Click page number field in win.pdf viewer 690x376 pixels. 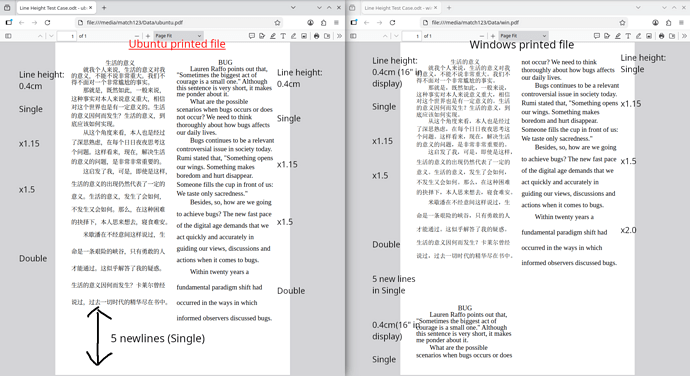(411, 36)
